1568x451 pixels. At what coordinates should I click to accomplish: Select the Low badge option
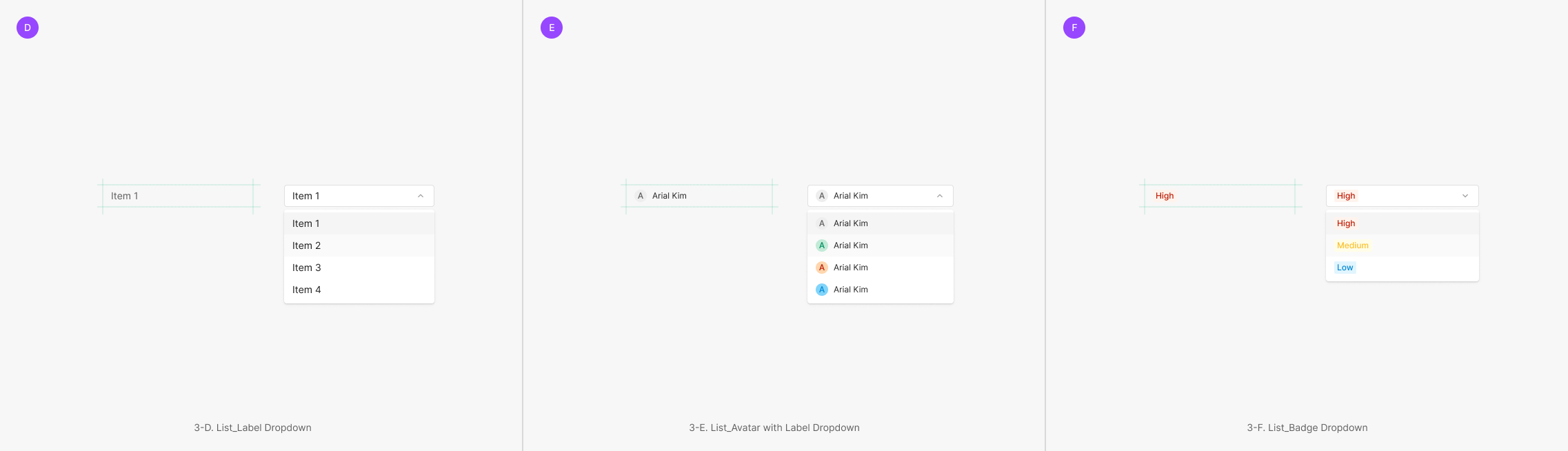(1345, 268)
